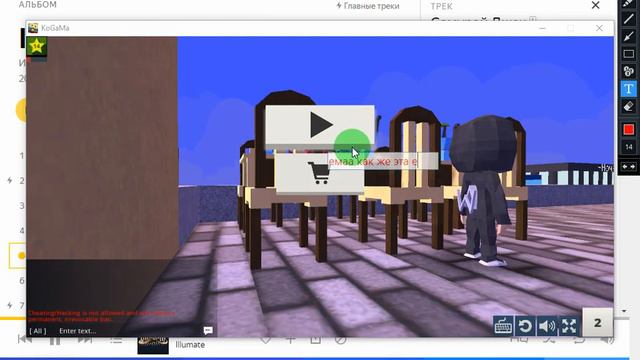Click the undo/redo arrows button
The image size is (640, 360).
pos(628,167)
